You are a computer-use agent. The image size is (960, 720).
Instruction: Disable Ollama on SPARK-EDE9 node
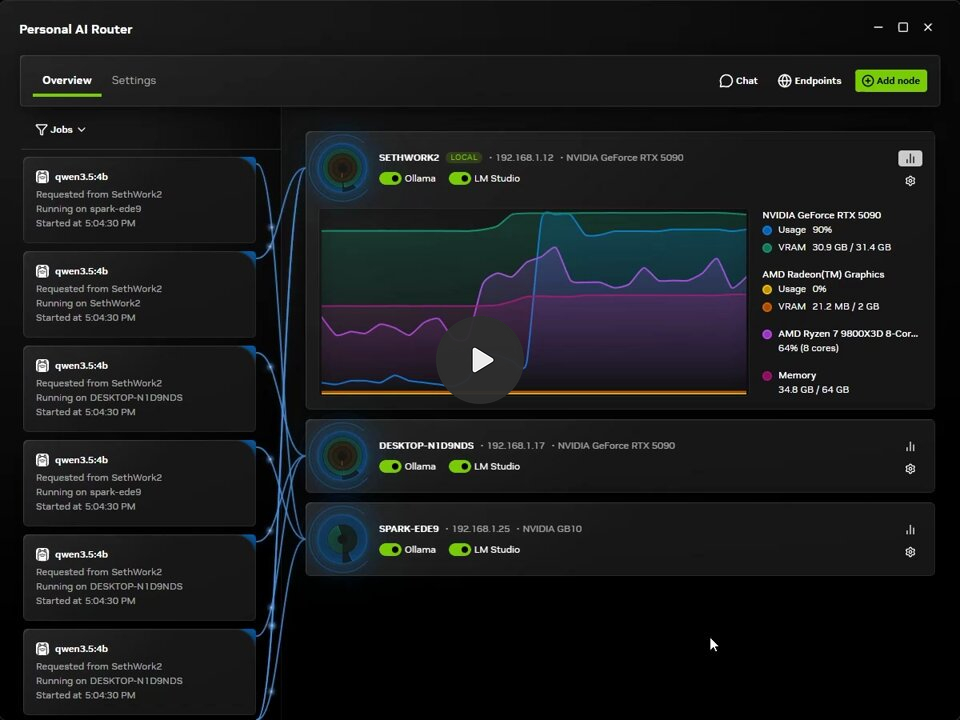390,550
